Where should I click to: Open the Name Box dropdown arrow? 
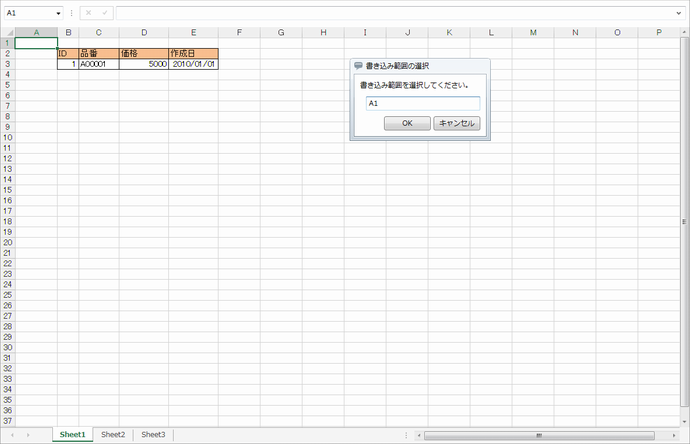point(59,13)
